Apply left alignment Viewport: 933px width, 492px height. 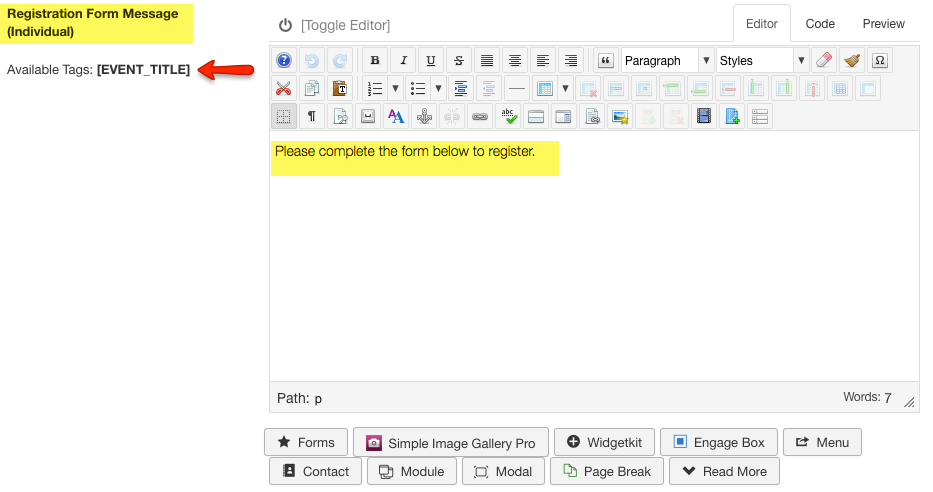543,60
